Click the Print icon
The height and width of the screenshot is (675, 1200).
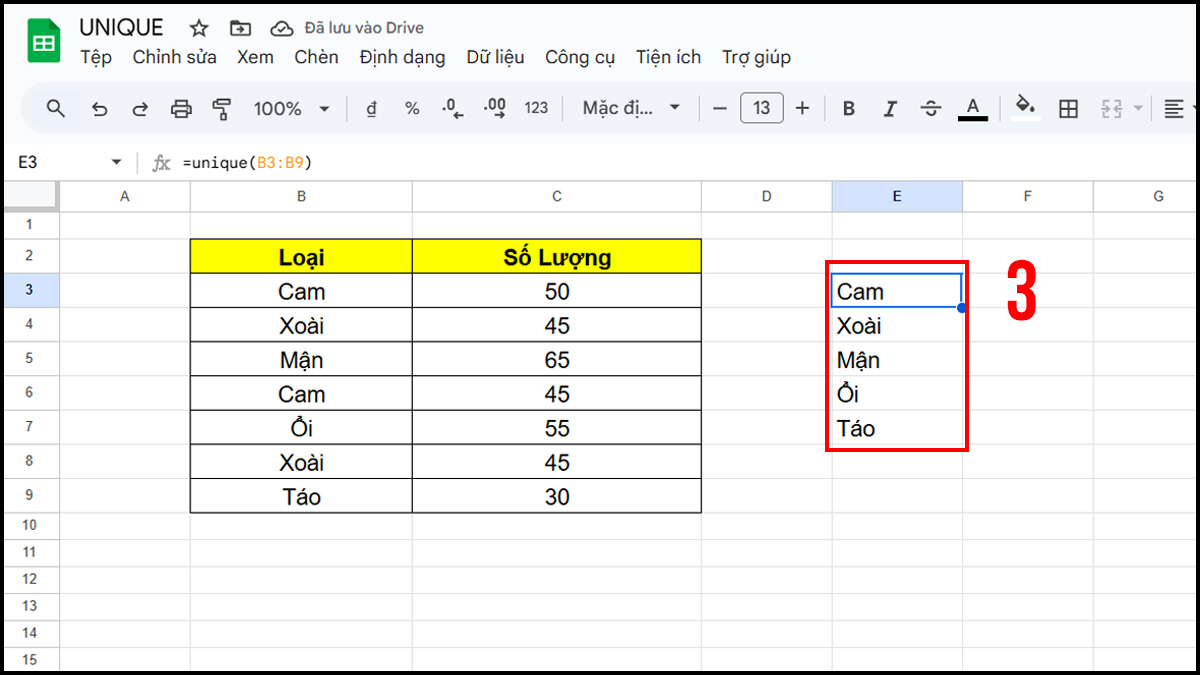click(x=181, y=108)
